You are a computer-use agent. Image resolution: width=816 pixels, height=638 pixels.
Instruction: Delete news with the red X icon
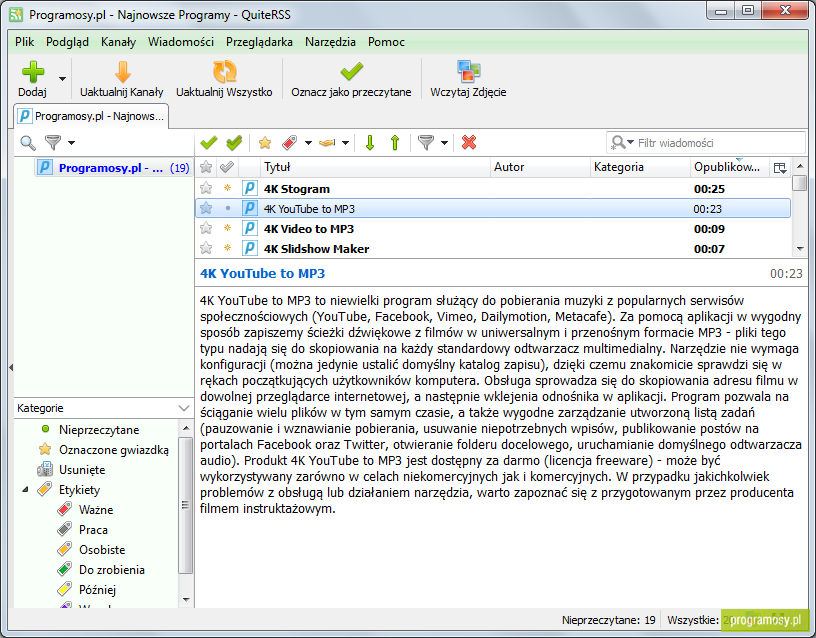tap(469, 142)
